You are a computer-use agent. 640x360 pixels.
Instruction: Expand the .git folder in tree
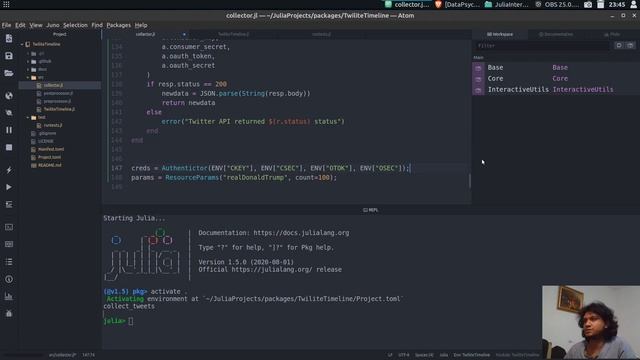[x=28, y=53]
